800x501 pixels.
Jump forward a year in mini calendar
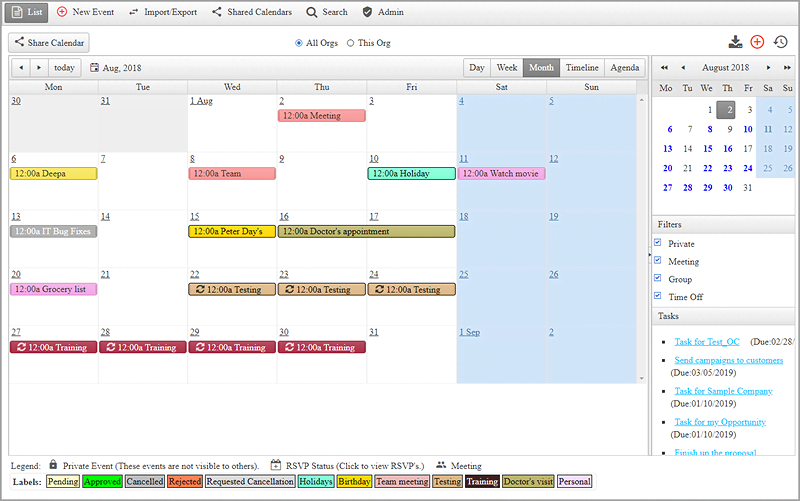pyautogui.click(x=786, y=67)
